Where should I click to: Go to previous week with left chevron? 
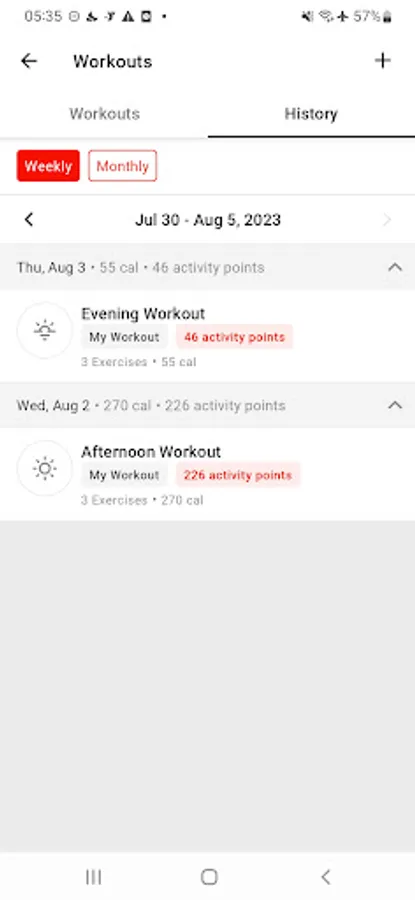pos(29,219)
